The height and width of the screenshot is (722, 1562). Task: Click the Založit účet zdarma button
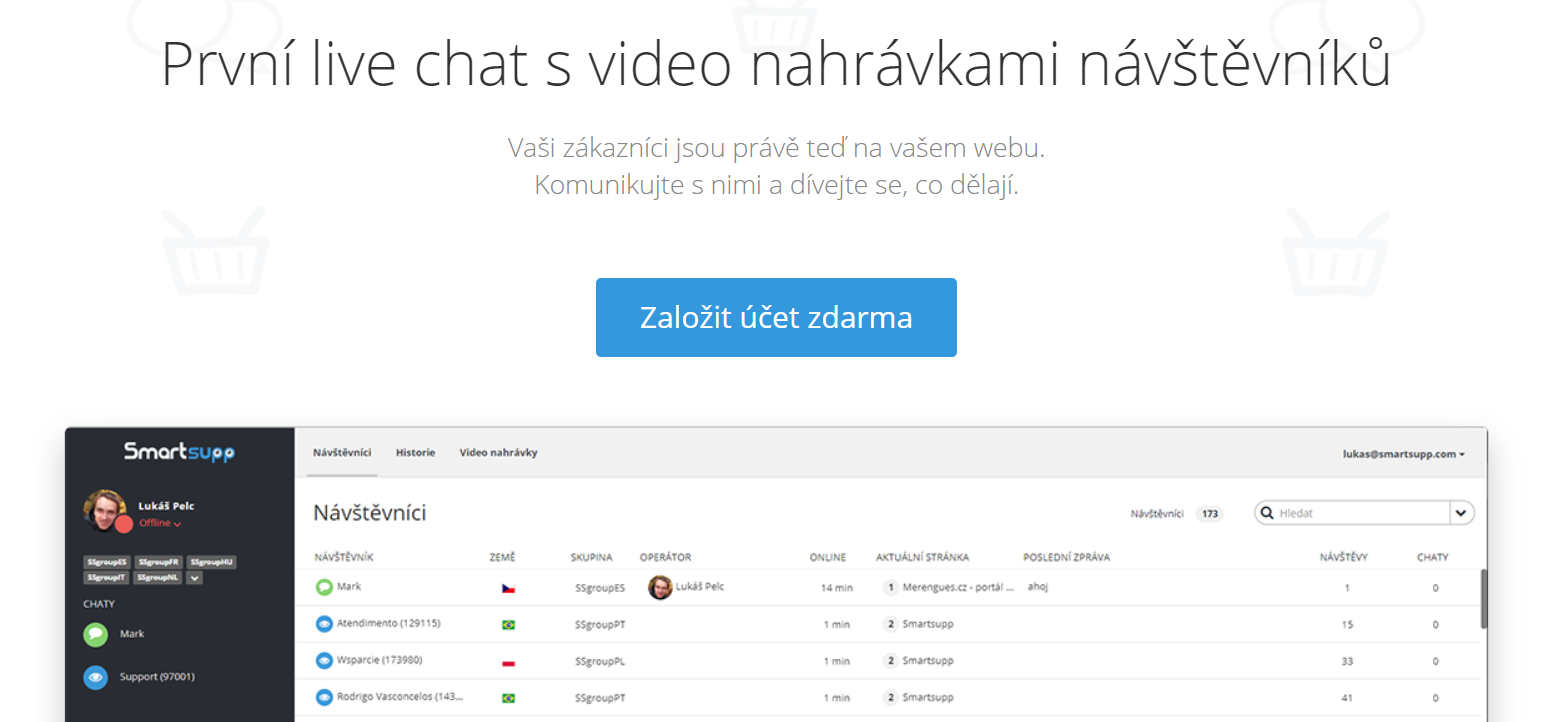776,317
